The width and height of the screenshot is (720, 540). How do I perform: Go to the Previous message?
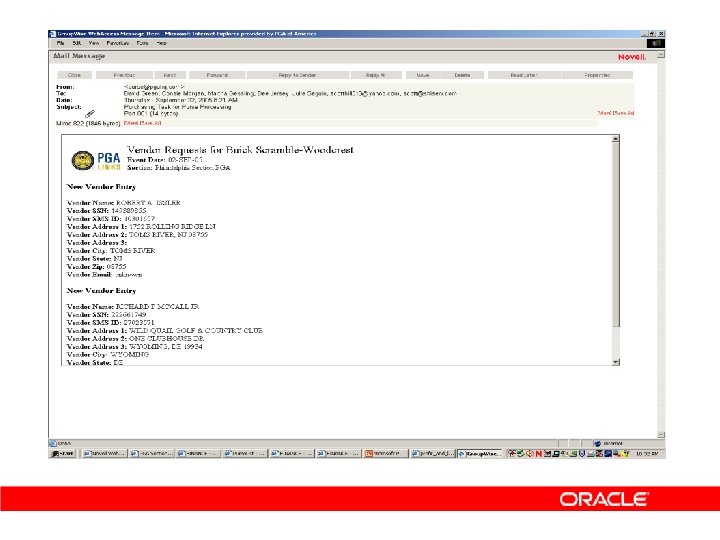[x=124, y=75]
